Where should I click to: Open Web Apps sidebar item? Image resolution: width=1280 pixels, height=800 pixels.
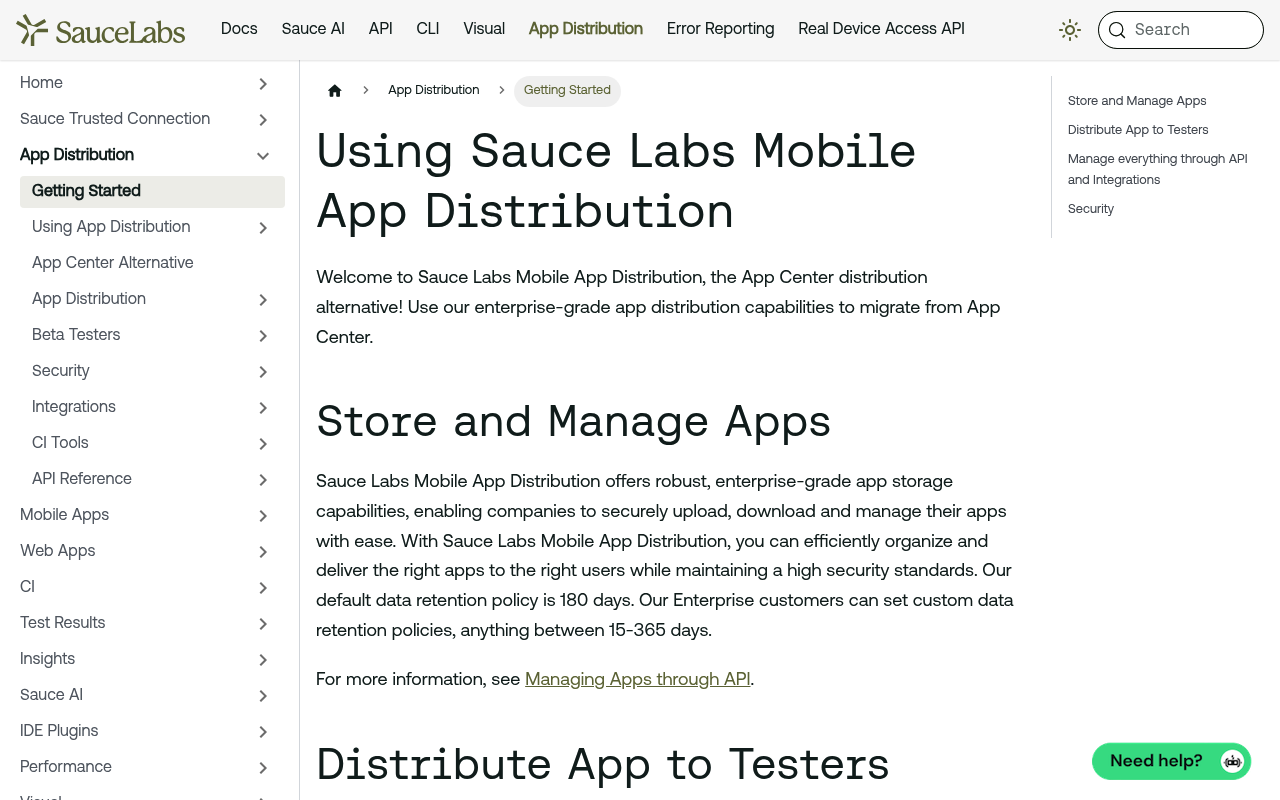(58, 551)
